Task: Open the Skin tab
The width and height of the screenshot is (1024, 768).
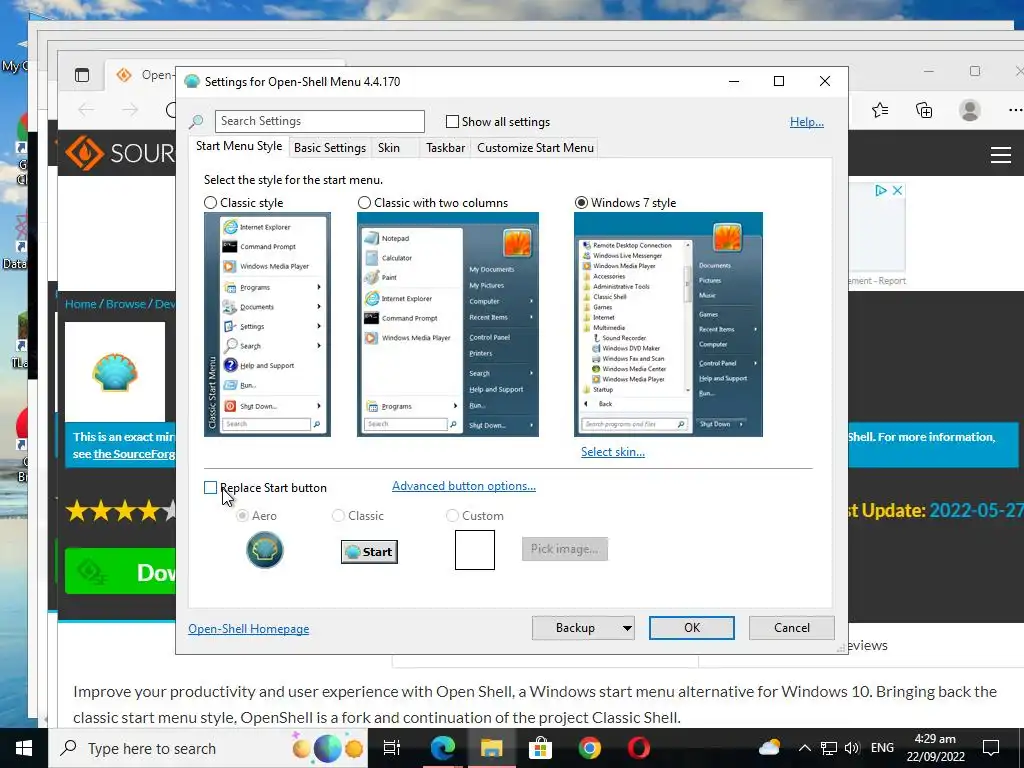Action: [389, 148]
